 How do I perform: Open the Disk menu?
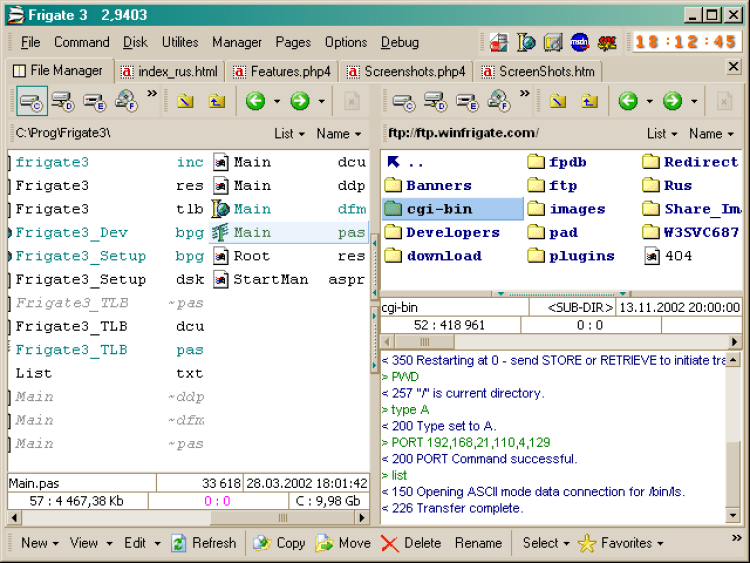pos(135,43)
